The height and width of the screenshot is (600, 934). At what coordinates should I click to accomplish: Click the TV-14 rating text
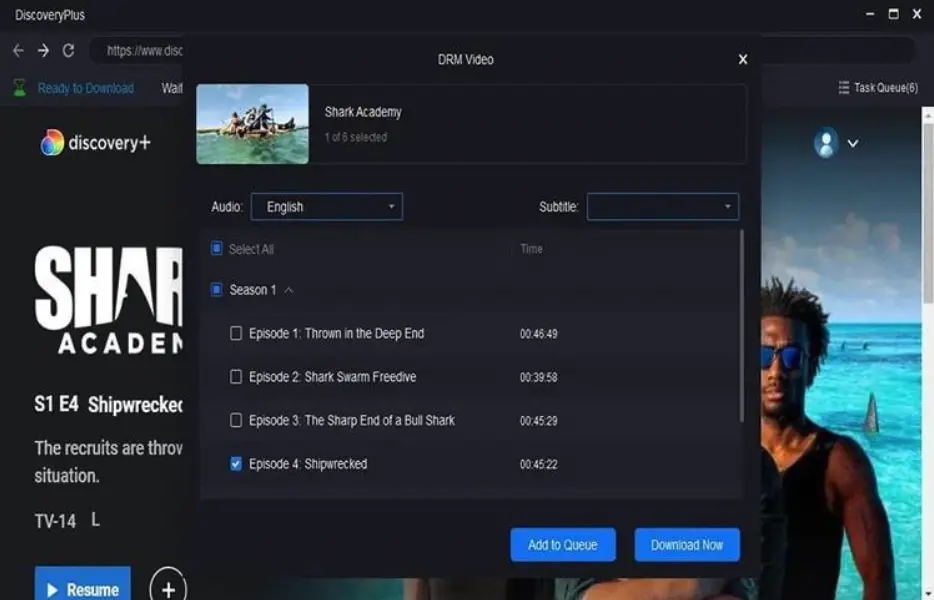tap(55, 521)
